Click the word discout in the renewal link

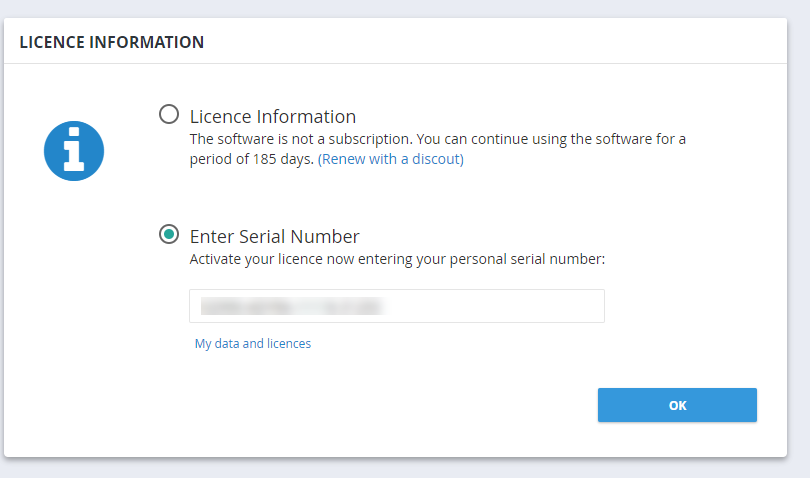[x=435, y=159]
